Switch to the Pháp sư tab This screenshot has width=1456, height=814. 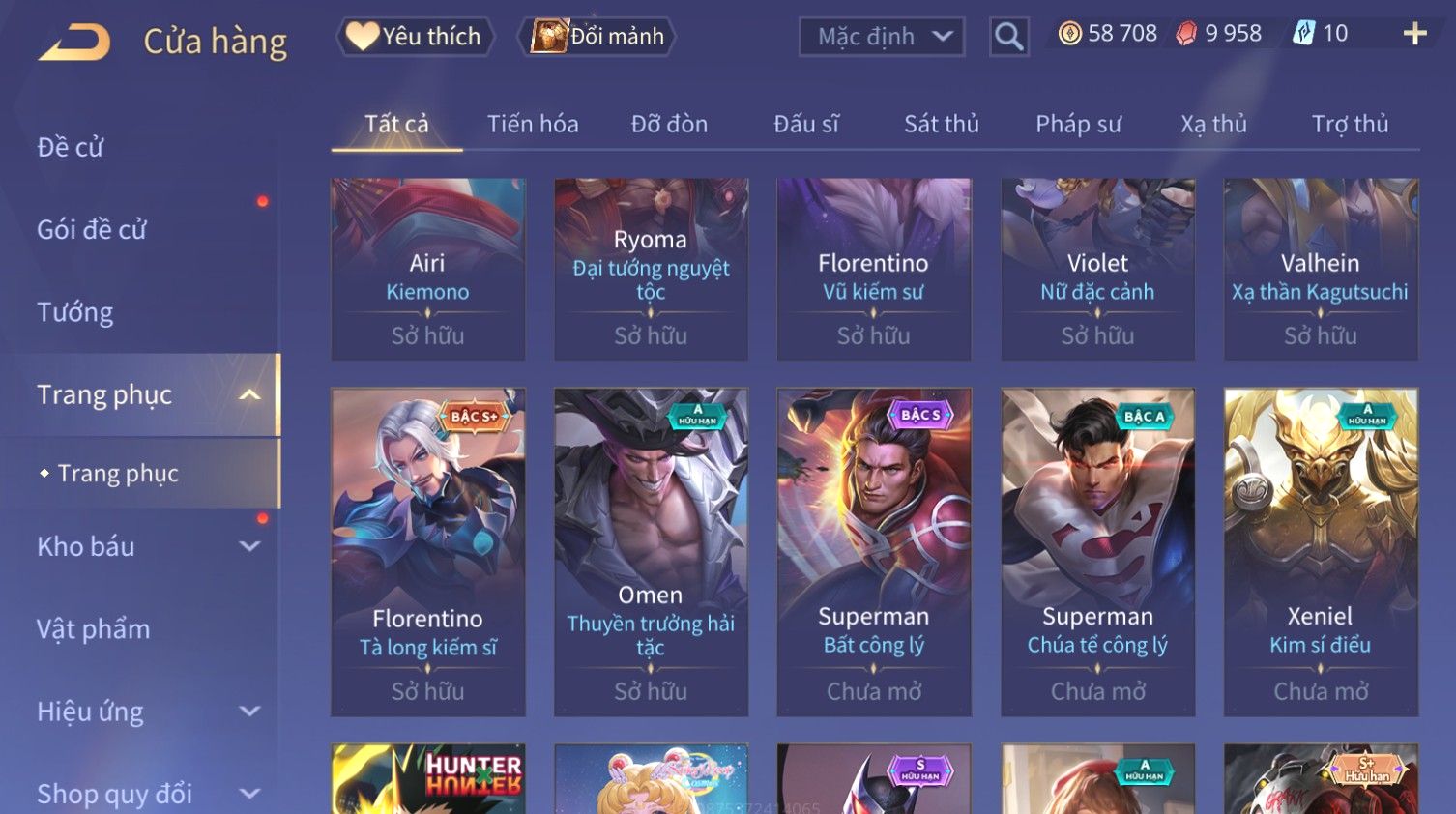tap(1078, 124)
